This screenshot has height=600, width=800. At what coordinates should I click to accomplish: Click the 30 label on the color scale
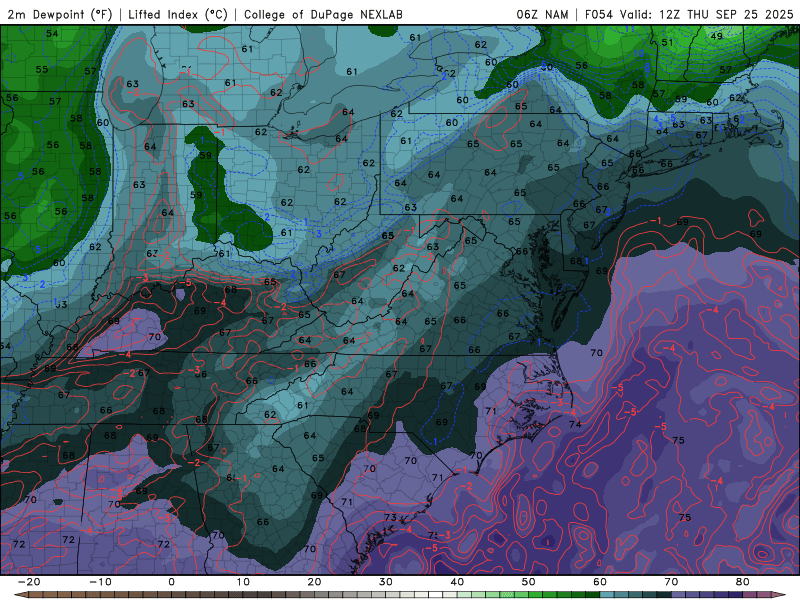tap(386, 582)
